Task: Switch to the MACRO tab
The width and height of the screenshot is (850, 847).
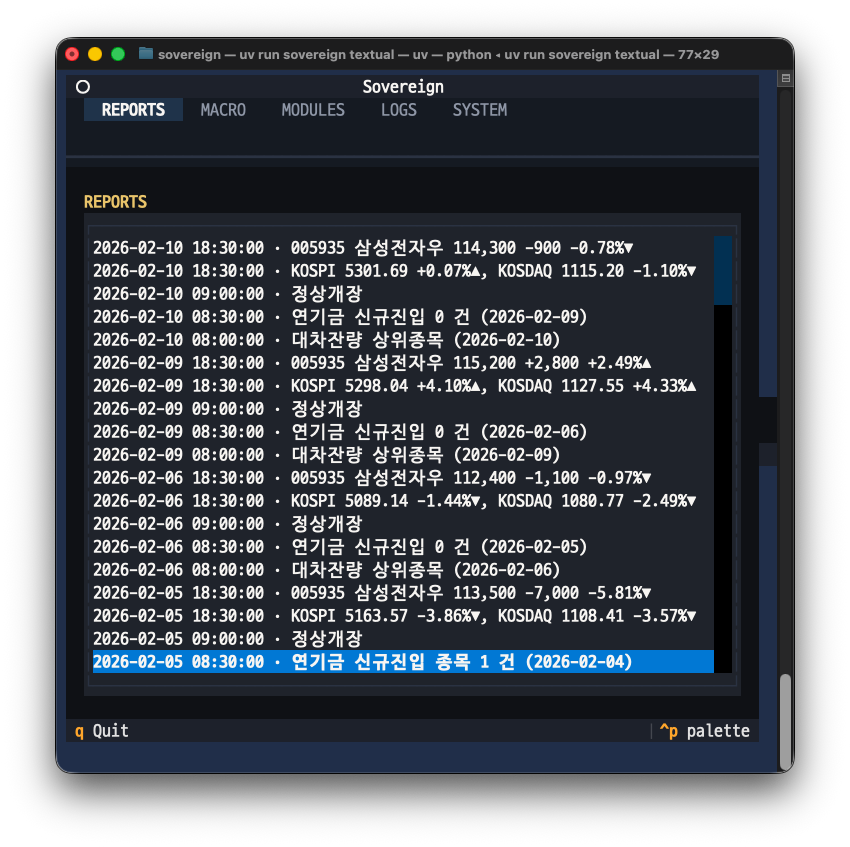Action: [223, 110]
